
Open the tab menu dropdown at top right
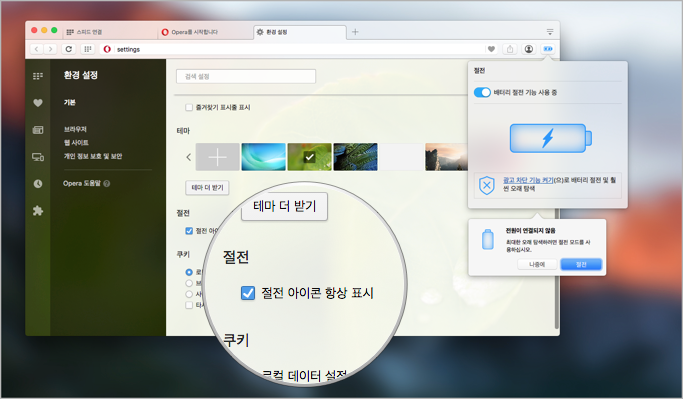tap(550, 32)
